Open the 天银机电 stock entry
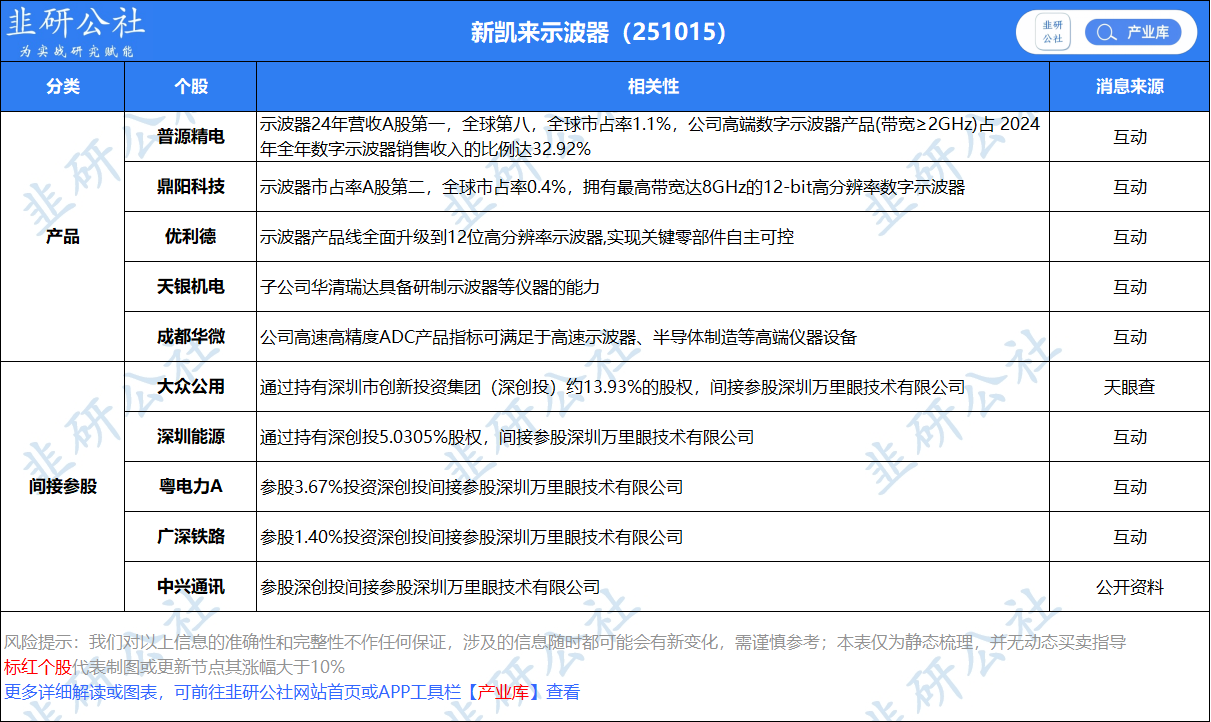The image size is (1211, 722). click(x=190, y=287)
